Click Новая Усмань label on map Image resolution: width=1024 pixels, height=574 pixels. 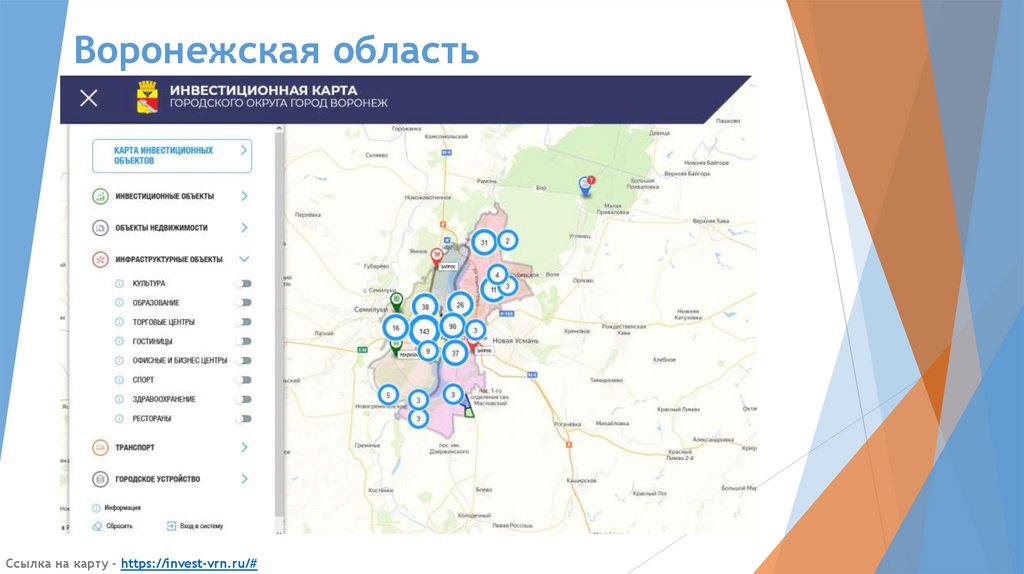[515, 341]
